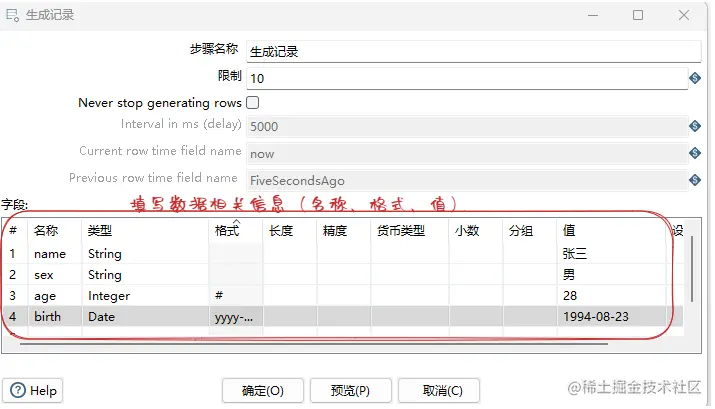Click the Interval in ms field 5000

pos(467,126)
